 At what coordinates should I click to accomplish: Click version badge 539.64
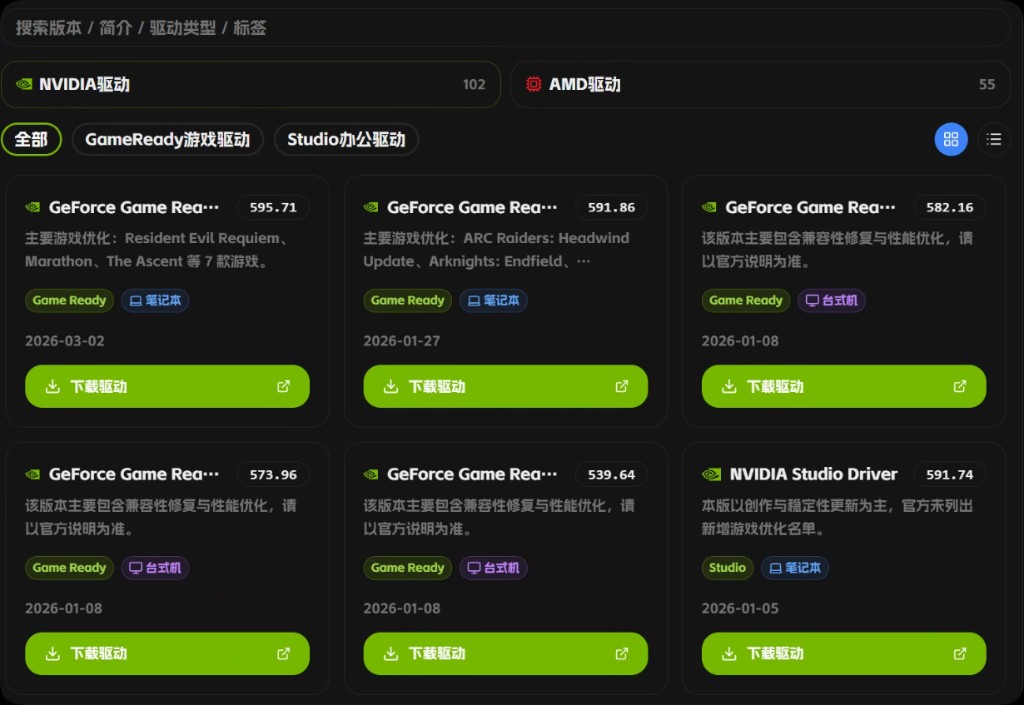click(x=611, y=475)
